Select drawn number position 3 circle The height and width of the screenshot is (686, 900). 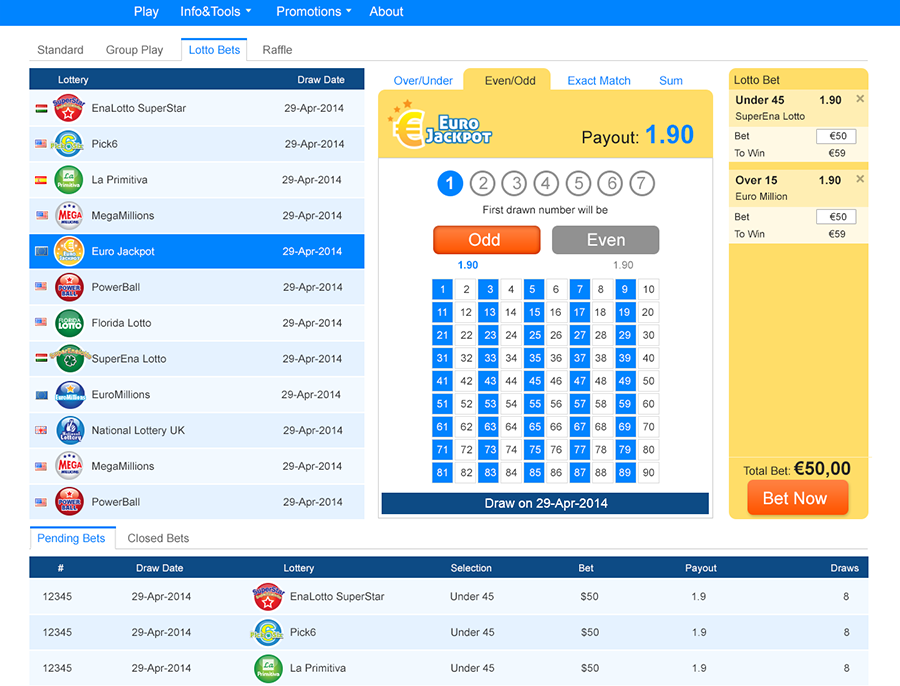(x=514, y=183)
